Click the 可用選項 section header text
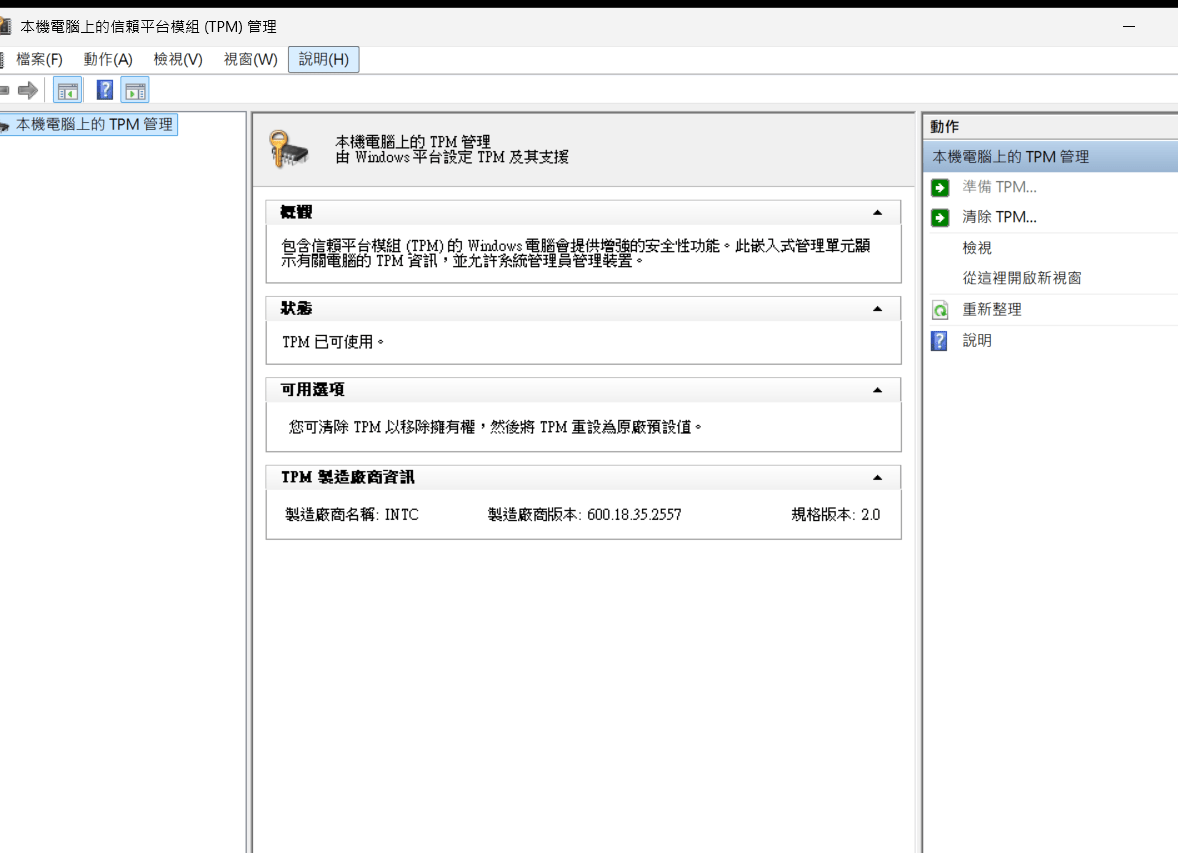 [x=313, y=390]
